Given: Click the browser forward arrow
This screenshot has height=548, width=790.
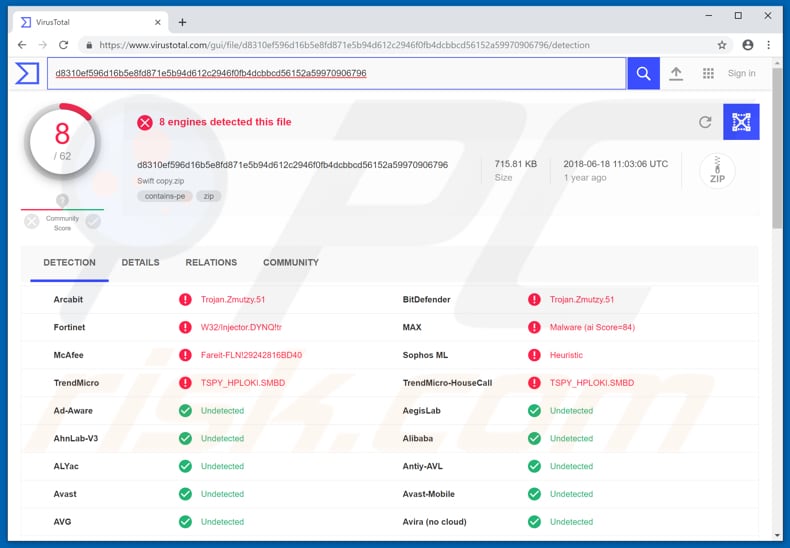Looking at the screenshot, I should 42,45.
